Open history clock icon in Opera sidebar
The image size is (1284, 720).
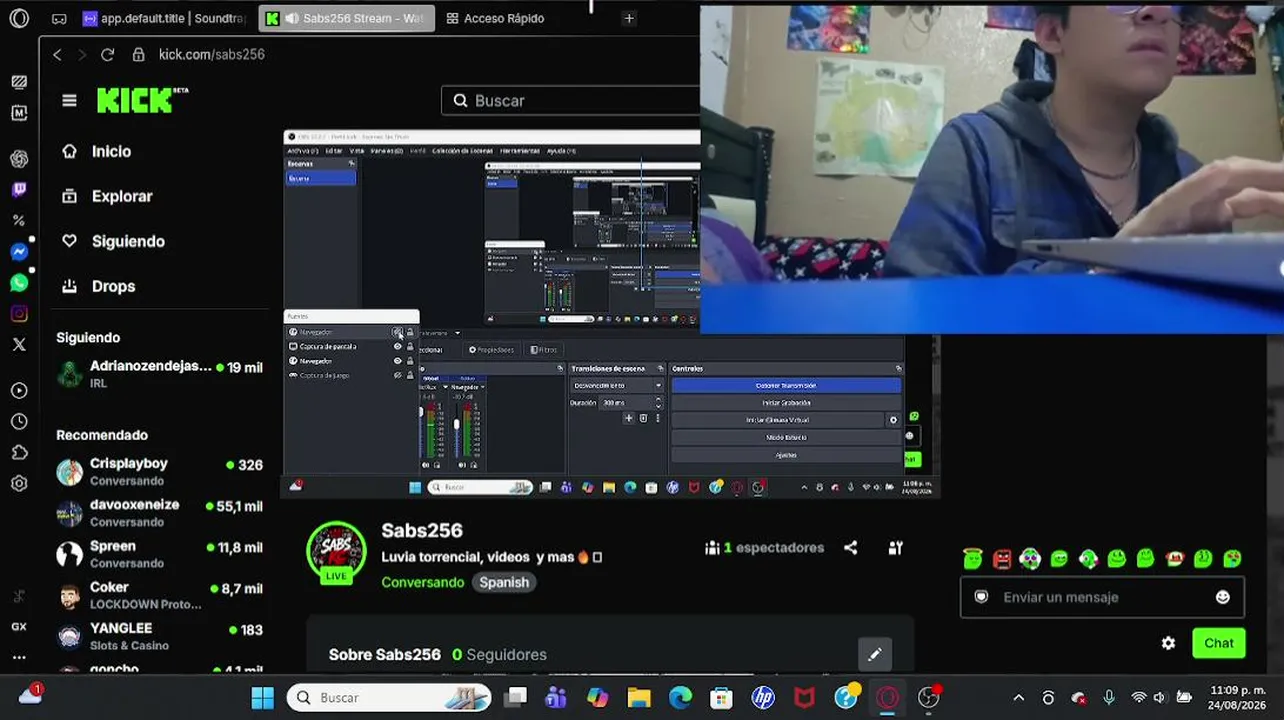19,422
